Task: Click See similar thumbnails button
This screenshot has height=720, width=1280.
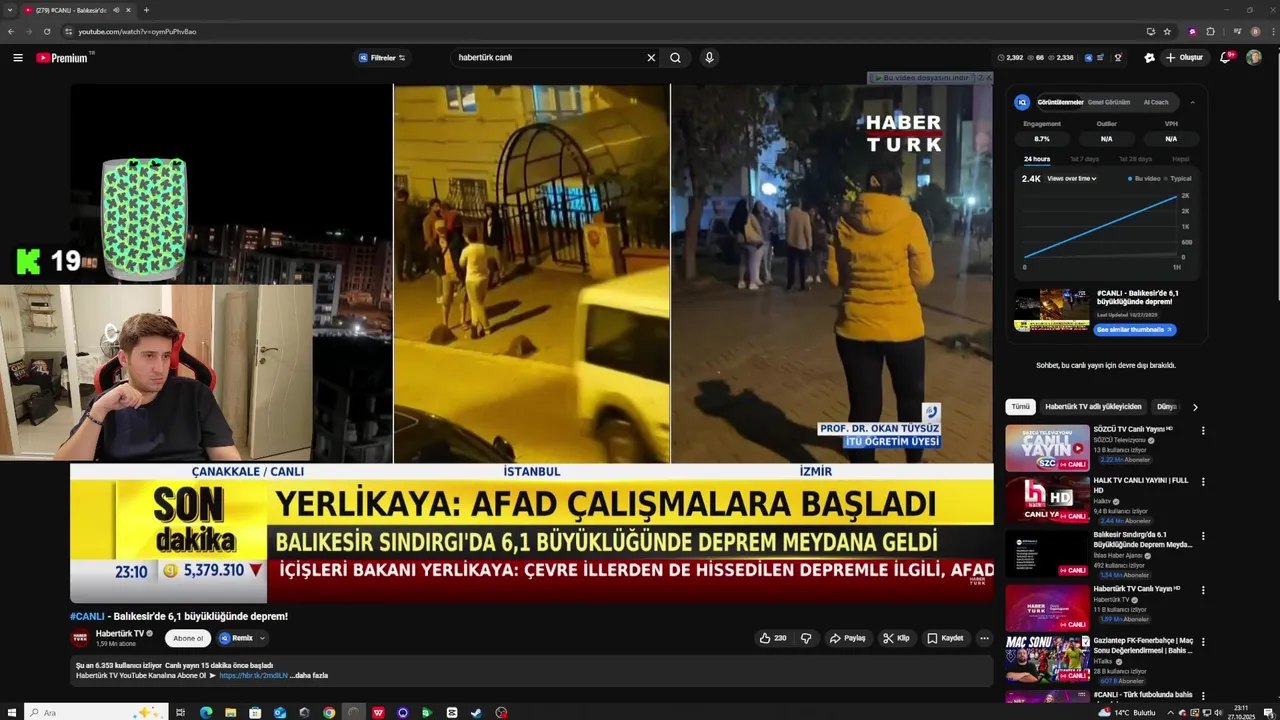Action: [1134, 330]
